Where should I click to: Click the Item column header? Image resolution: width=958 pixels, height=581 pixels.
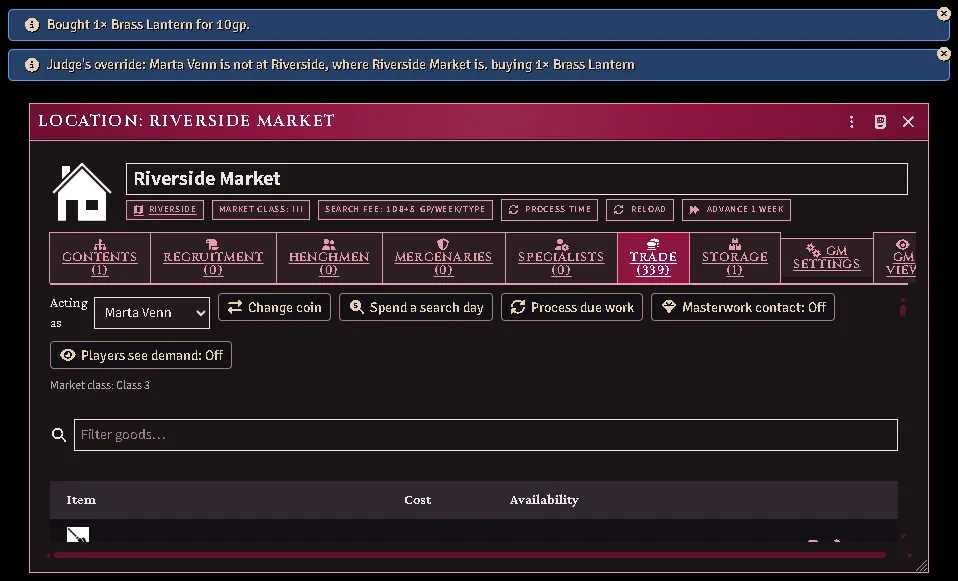click(81, 500)
